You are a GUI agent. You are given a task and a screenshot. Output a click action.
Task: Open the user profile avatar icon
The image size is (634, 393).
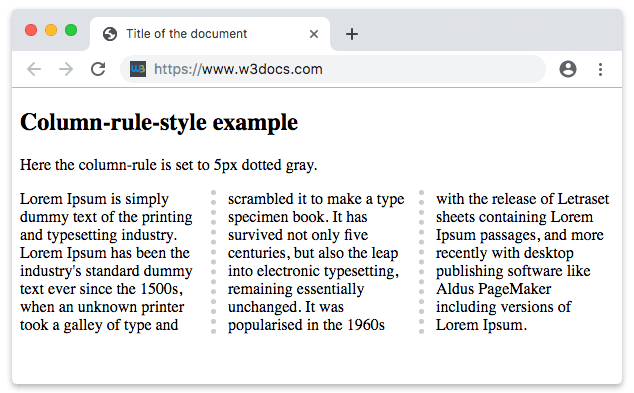pyautogui.click(x=568, y=69)
